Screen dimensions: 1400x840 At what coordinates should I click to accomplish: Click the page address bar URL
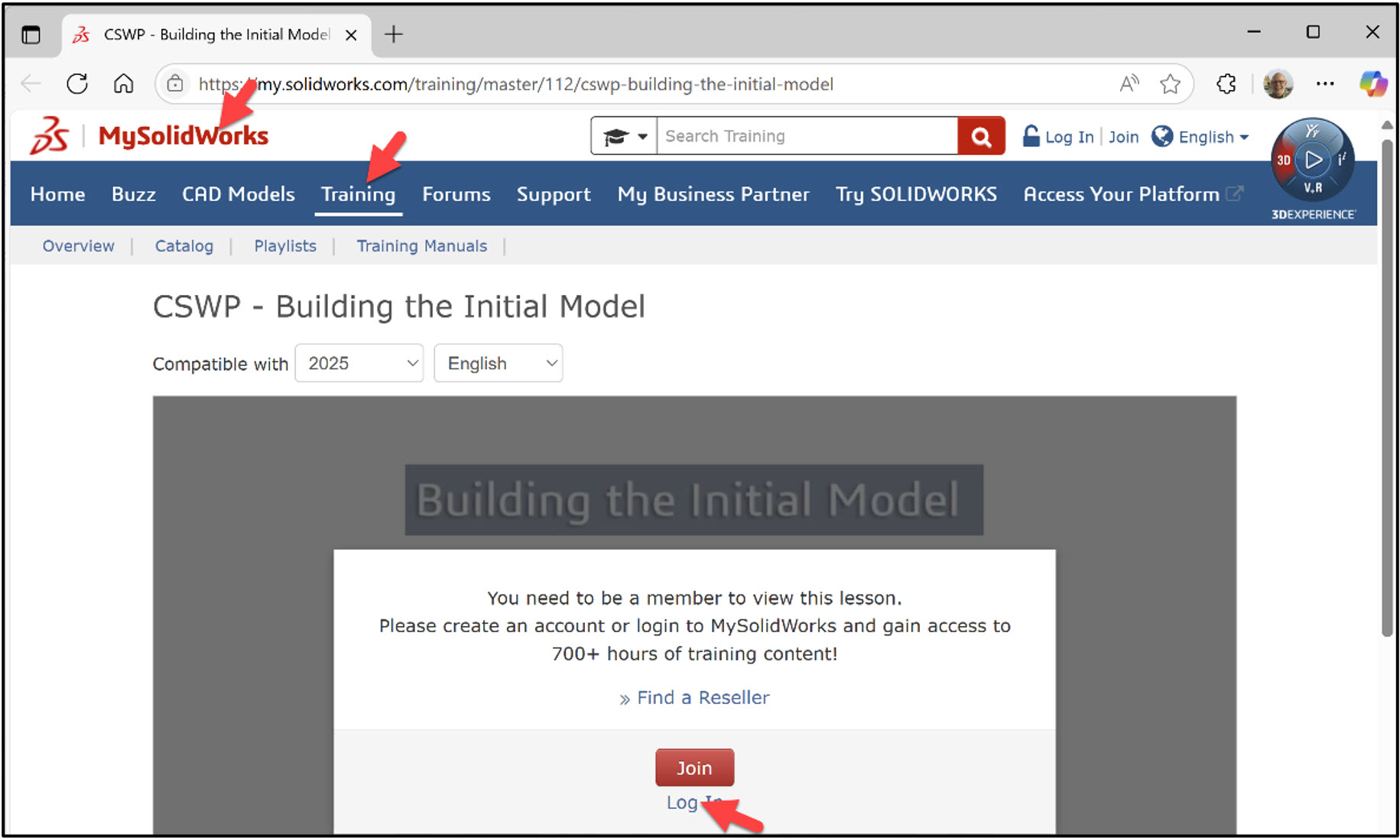515,84
